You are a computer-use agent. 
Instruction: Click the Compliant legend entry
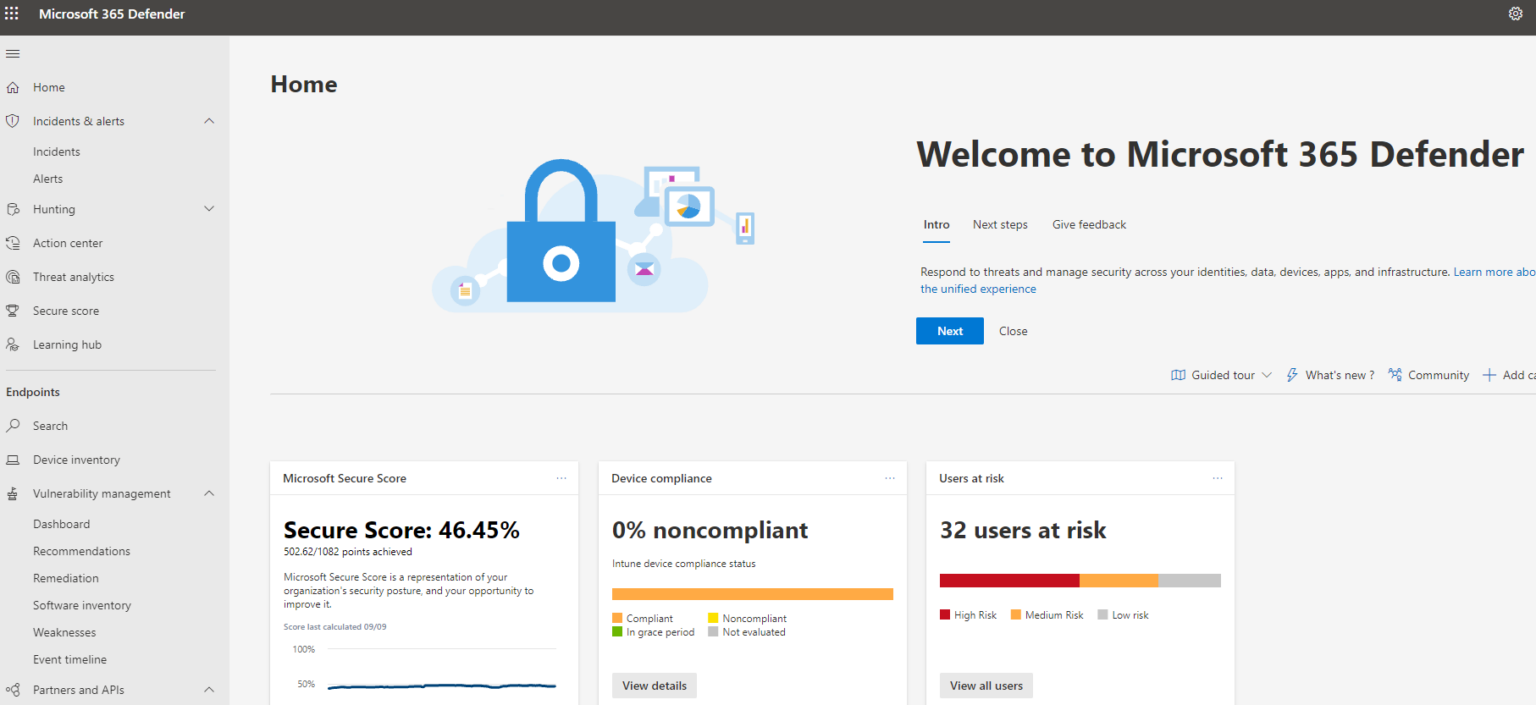tap(642, 618)
